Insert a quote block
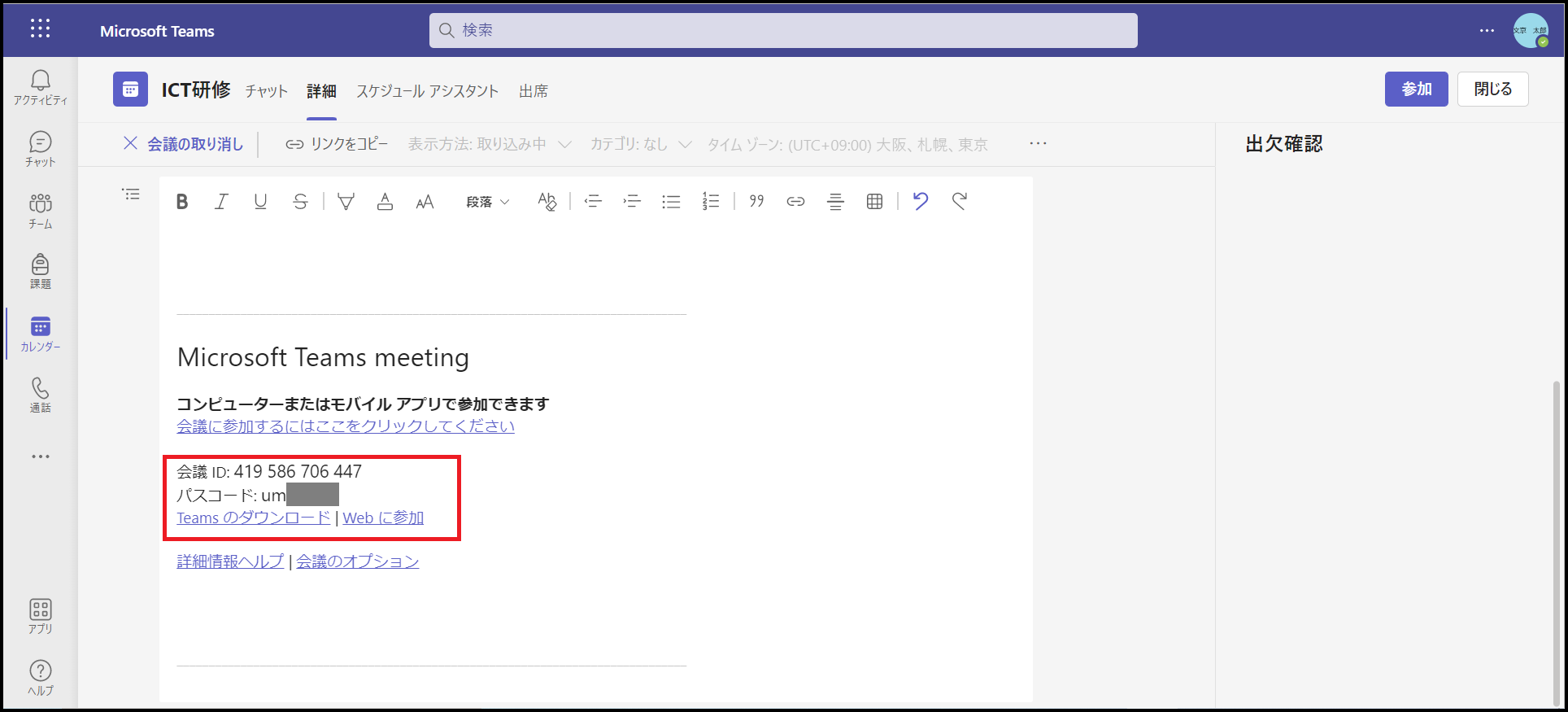The width and height of the screenshot is (1568, 712). coord(756,202)
